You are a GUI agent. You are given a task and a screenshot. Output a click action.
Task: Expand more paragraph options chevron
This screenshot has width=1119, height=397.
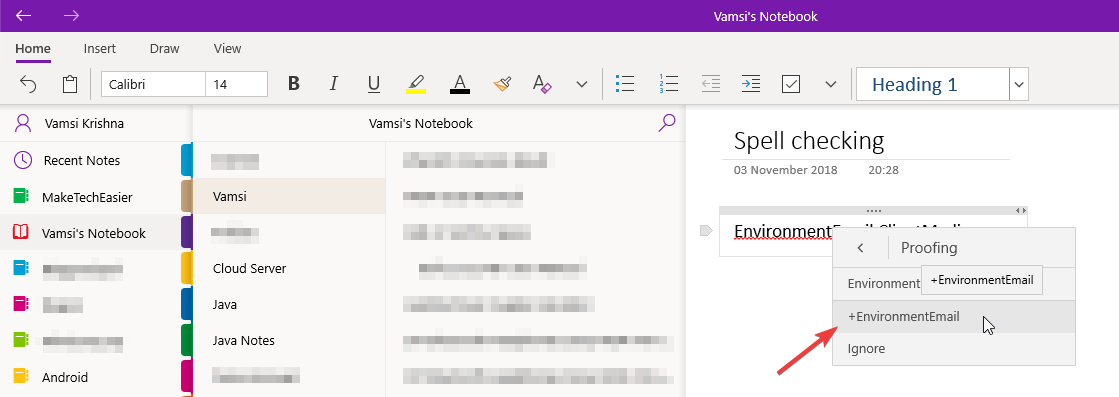[x=830, y=84]
